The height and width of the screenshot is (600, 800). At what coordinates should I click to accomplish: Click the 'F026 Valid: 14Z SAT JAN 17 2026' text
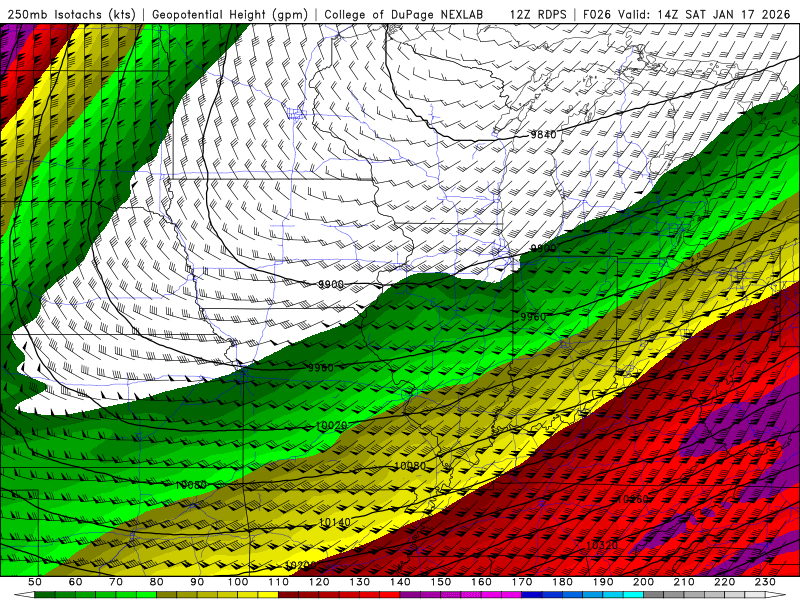click(x=686, y=14)
